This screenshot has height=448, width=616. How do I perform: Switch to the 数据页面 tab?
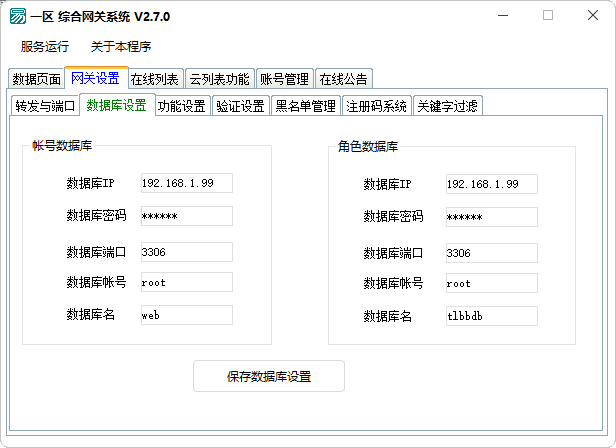coord(36,80)
